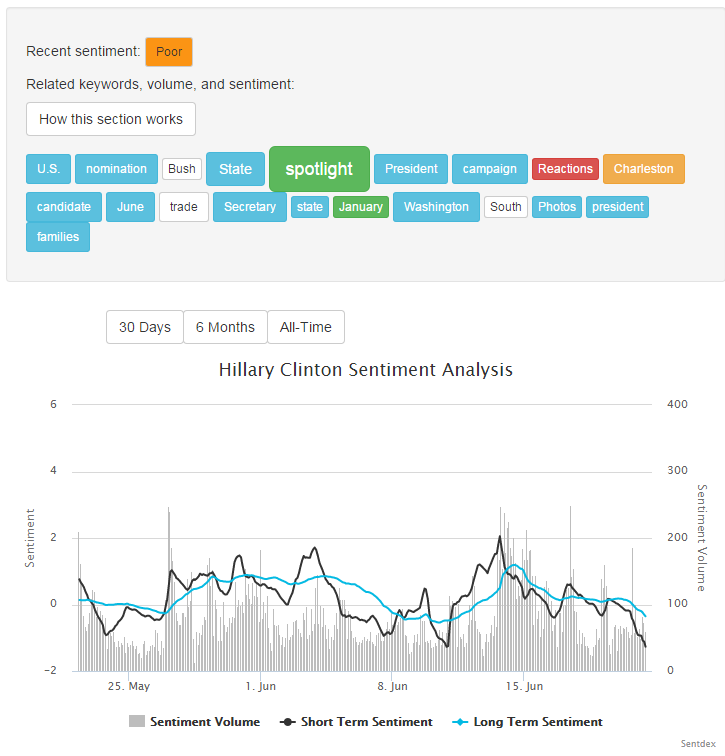Click the capitalized State keyword tag

(x=235, y=169)
